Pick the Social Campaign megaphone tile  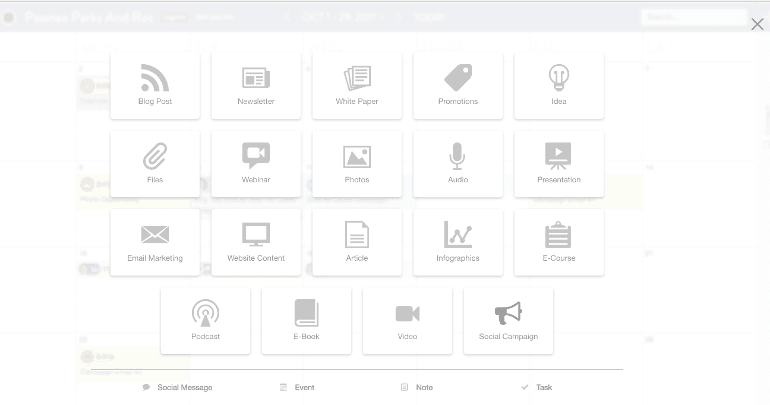[508, 320]
